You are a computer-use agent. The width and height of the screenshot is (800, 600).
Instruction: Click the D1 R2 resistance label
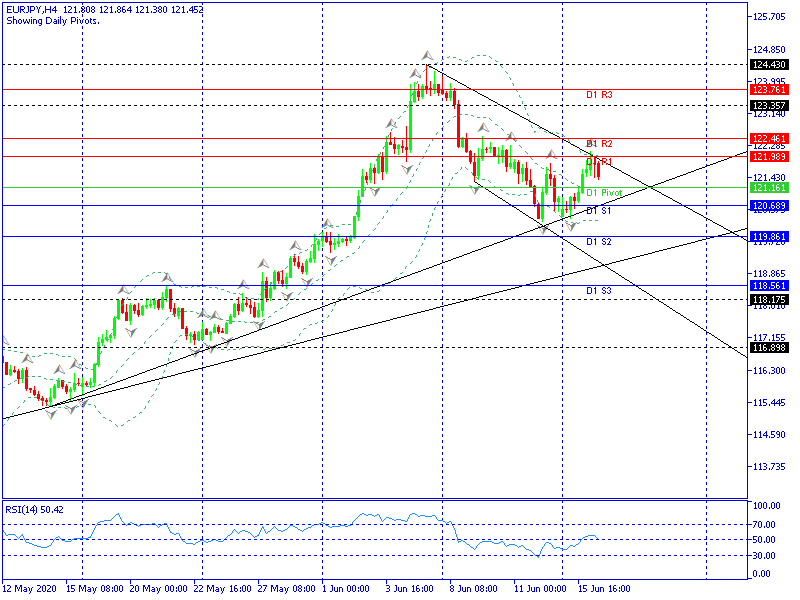coord(599,144)
